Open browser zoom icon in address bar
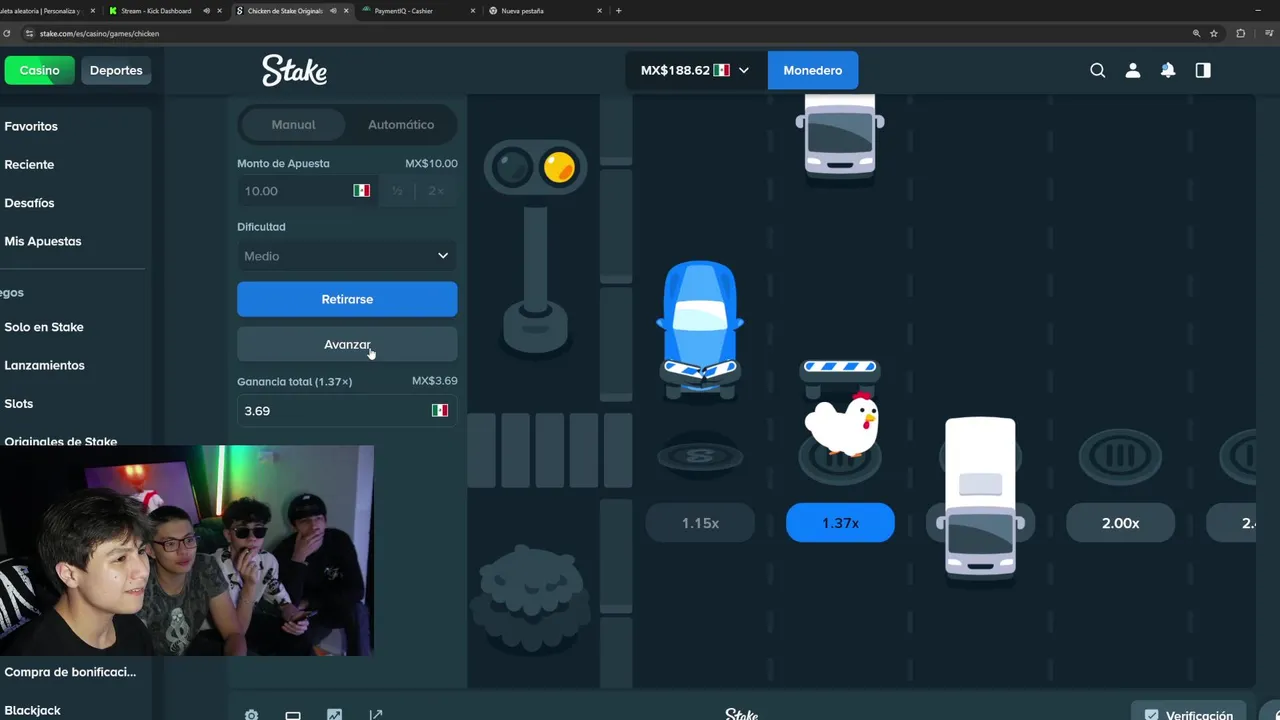 (1196, 33)
